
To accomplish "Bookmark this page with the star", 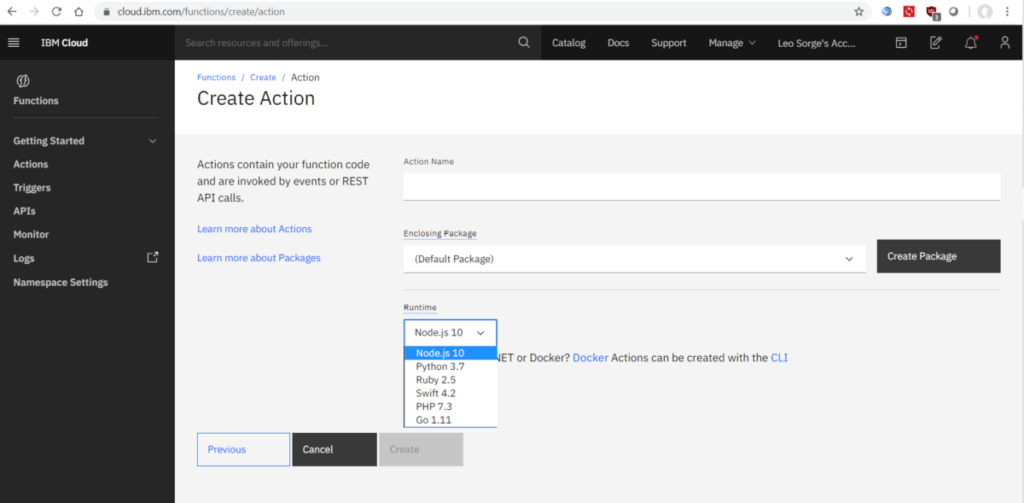I will pos(859,11).
